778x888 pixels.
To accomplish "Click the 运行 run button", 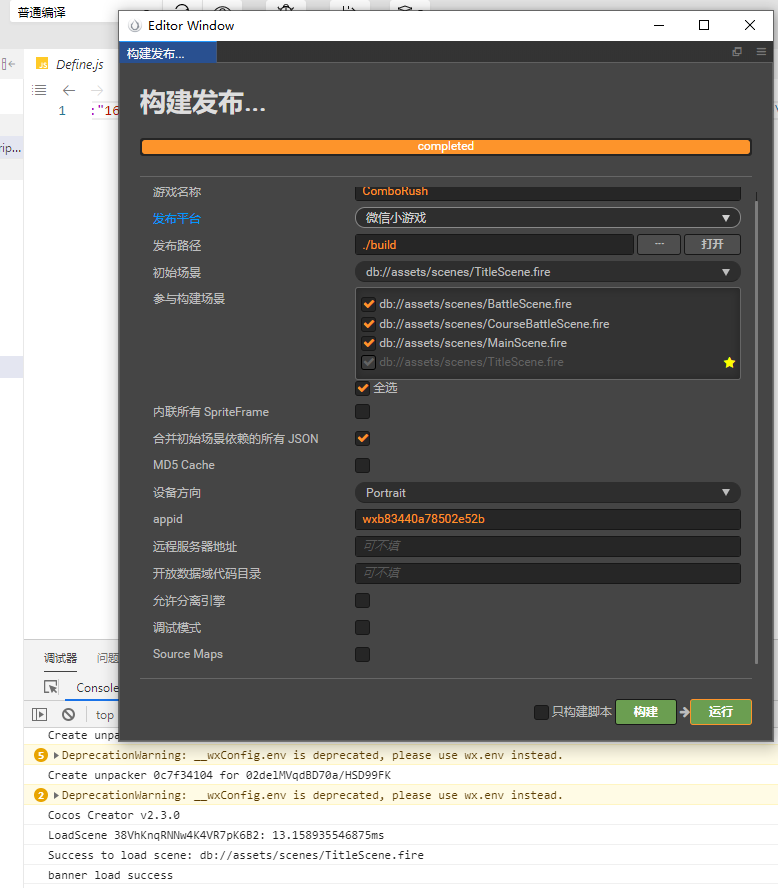I will pyautogui.click(x=721, y=712).
